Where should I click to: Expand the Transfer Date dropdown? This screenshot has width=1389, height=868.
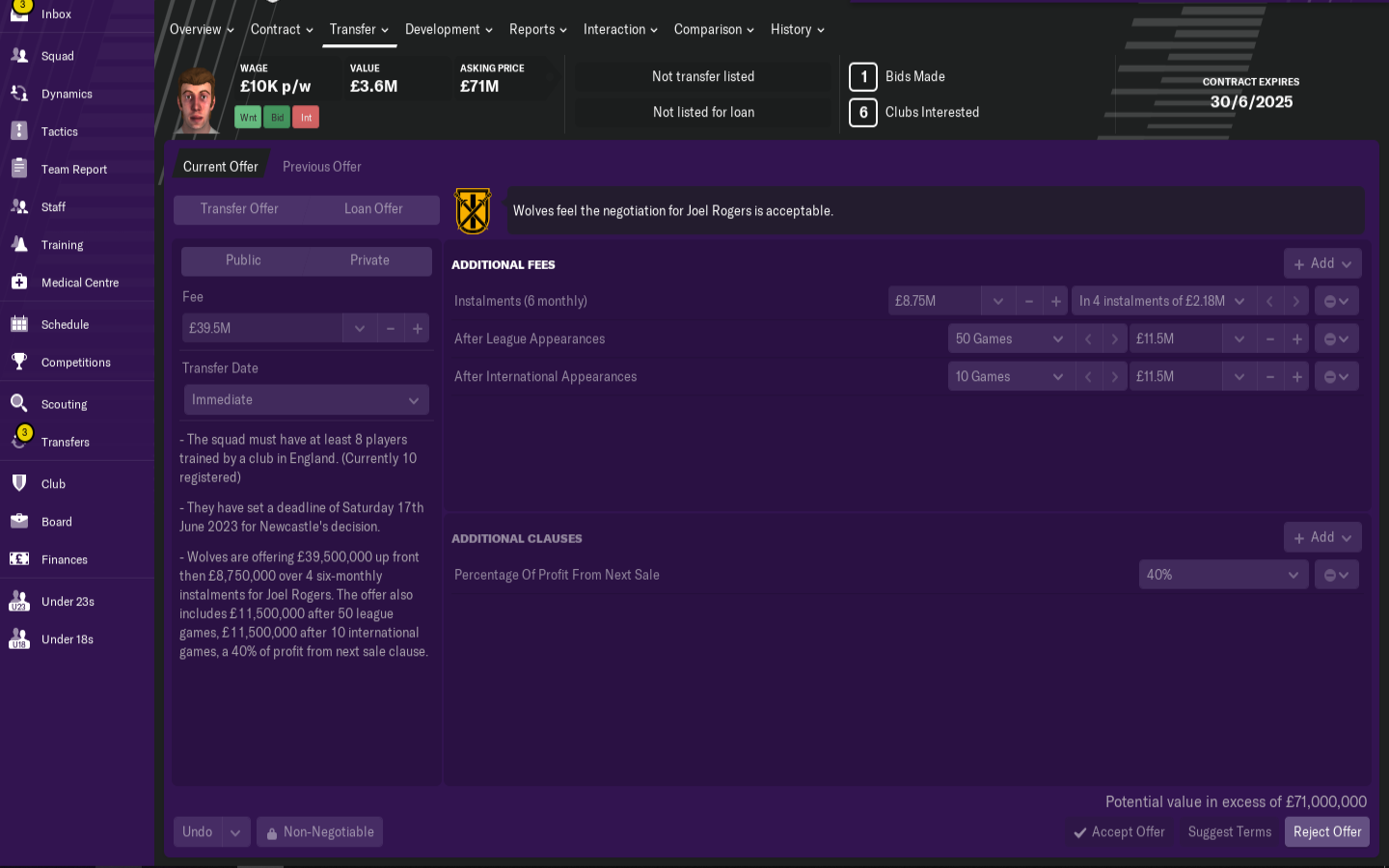click(306, 400)
